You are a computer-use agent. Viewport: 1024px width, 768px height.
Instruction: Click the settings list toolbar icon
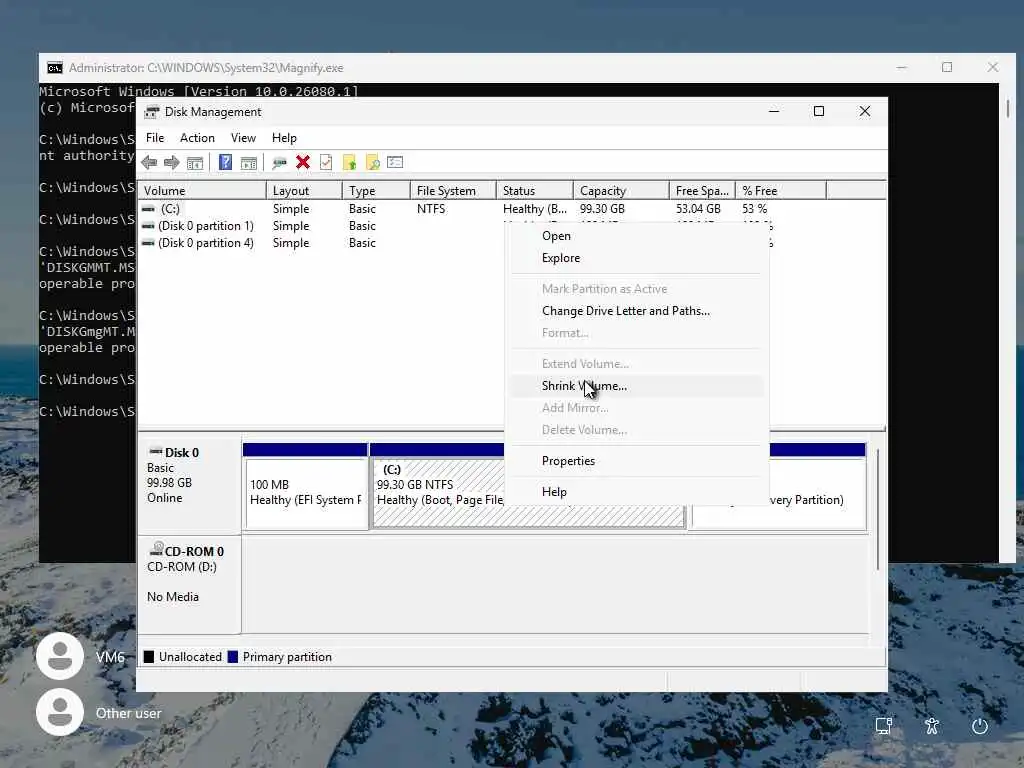click(x=395, y=162)
